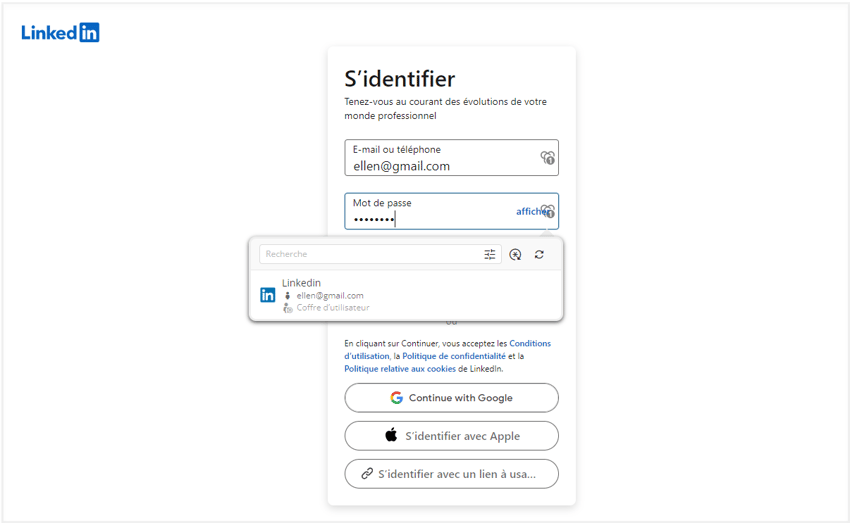
Task: Open the password generator icon in the popup
Action: tap(515, 254)
